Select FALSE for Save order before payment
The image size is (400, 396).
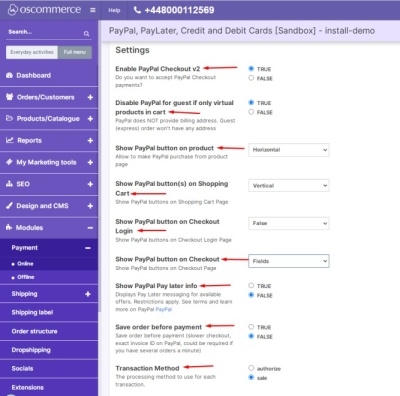tap(251, 336)
